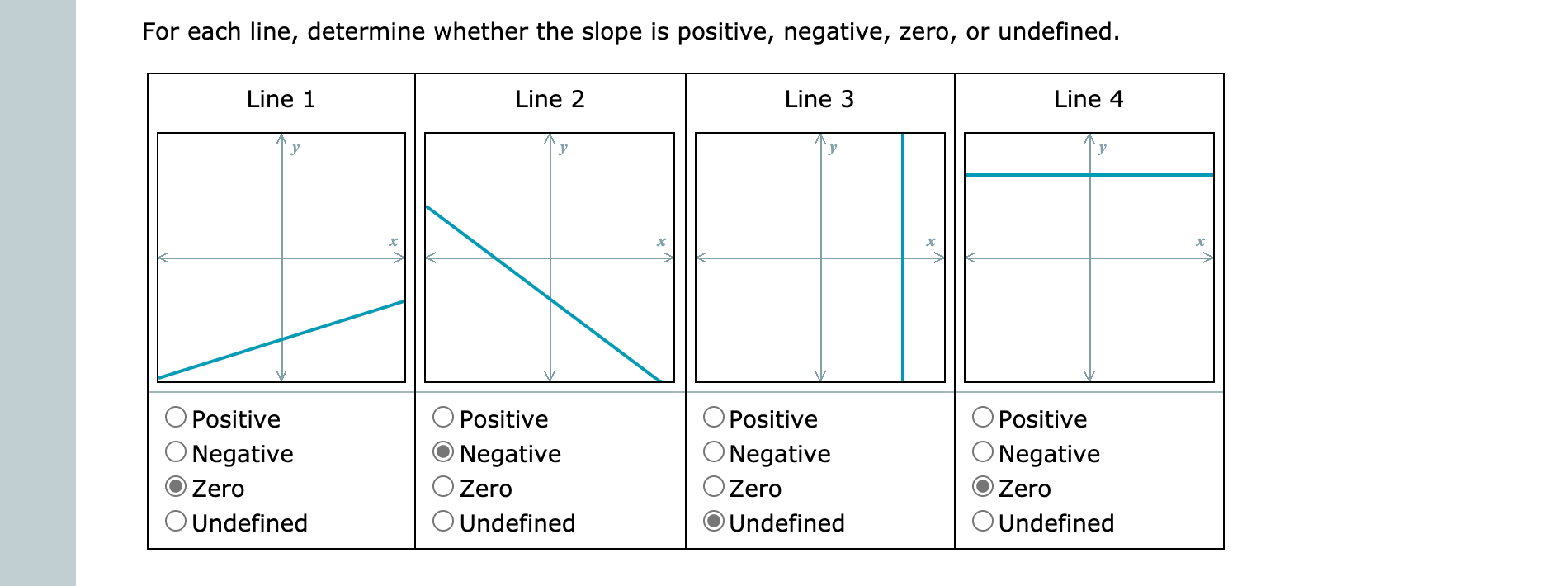Select Positive for Line 1
The width and height of the screenshot is (1568, 586).
click(x=176, y=418)
